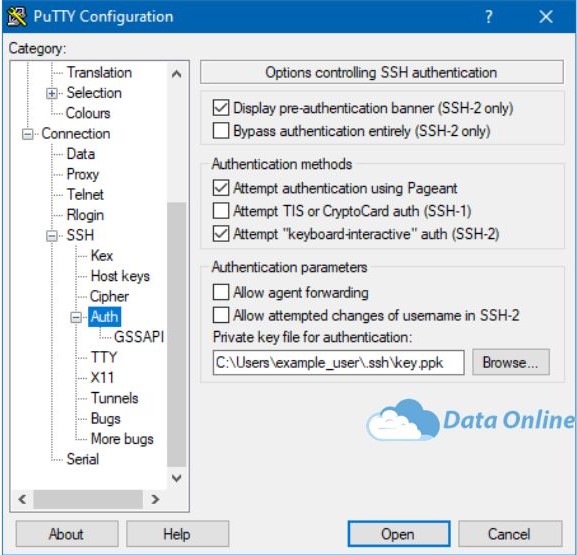Select Translation in category tree
577x555 pixels.
click(99, 73)
